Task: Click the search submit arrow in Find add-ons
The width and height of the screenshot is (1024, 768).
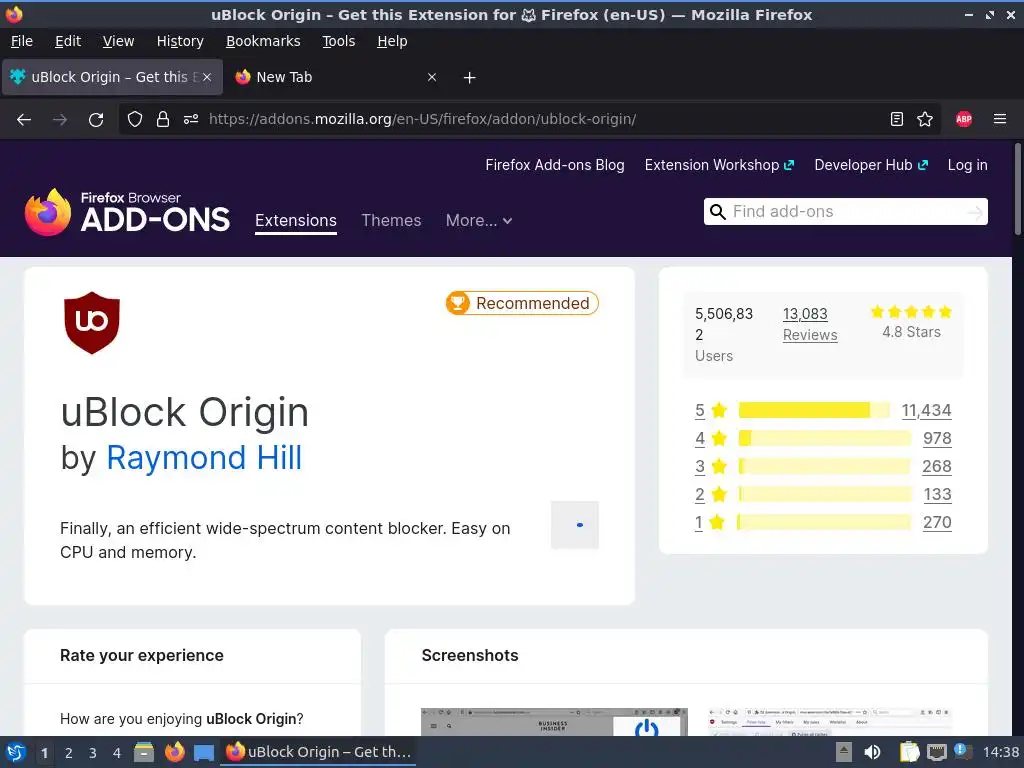Action: pos(975,212)
